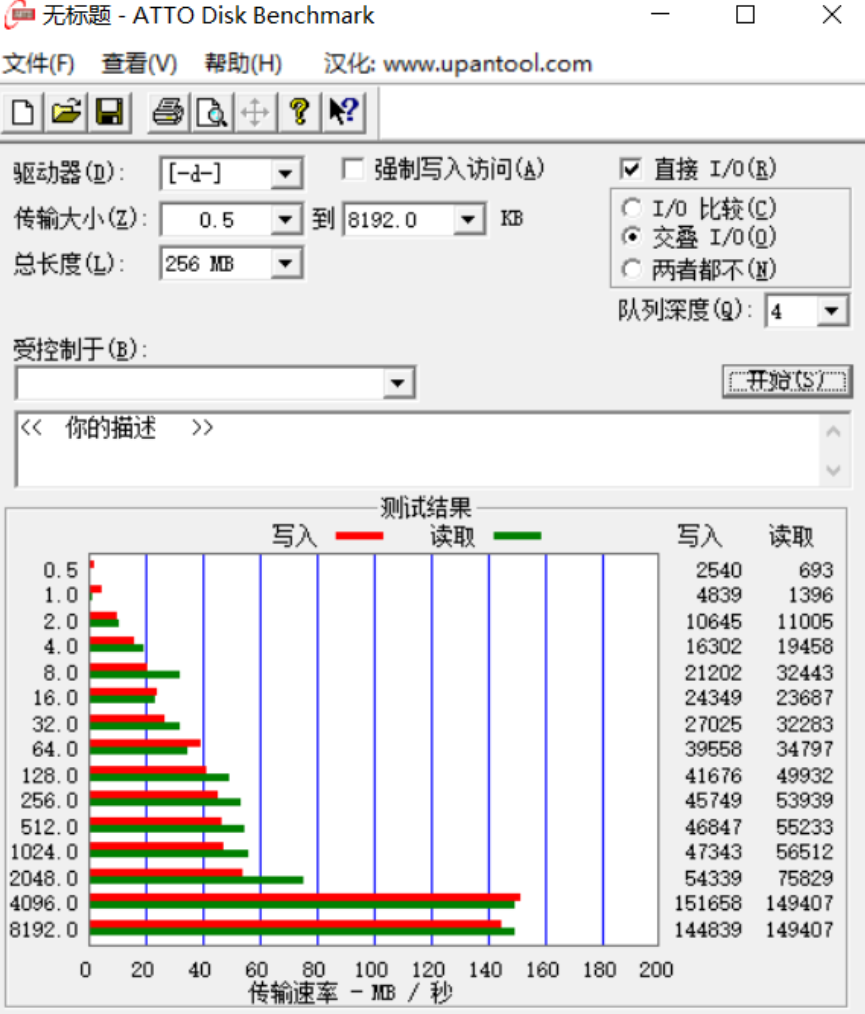This screenshot has width=865, height=1014.
Task: Open the Help icon on the toolbar
Action: pyautogui.click(x=298, y=112)
